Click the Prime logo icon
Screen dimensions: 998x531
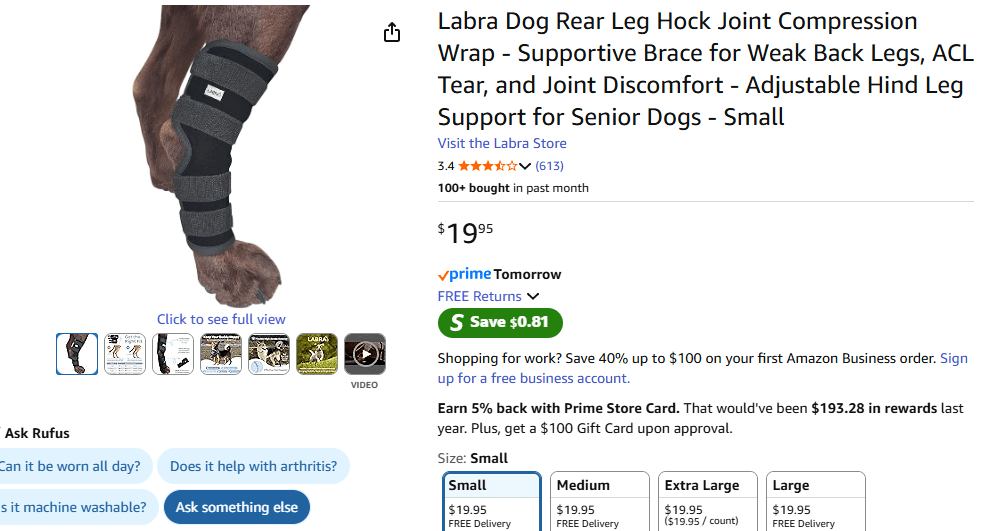(x=464, y=274)
